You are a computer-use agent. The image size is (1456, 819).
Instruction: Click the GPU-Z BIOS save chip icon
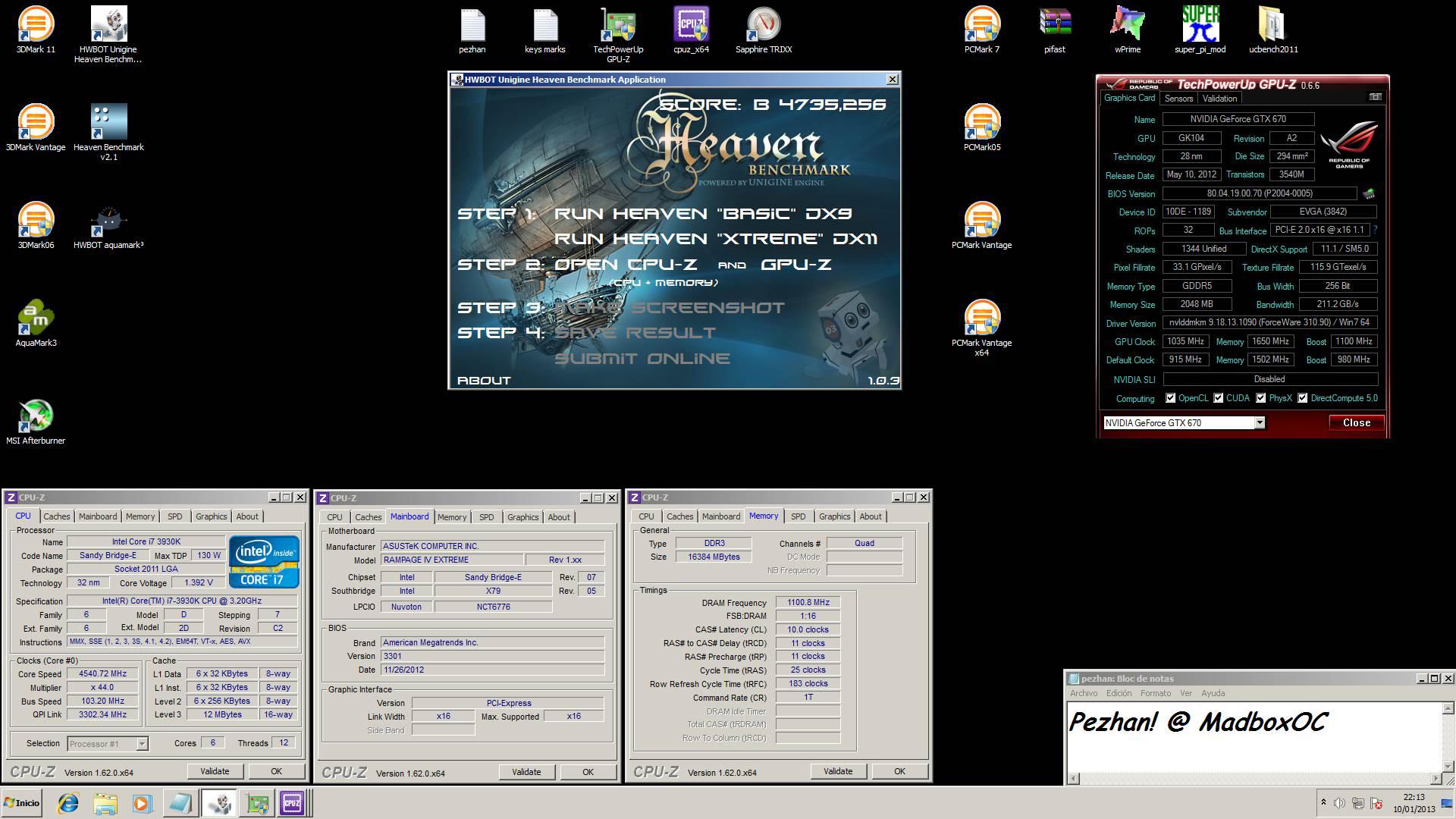(1369, 194)
